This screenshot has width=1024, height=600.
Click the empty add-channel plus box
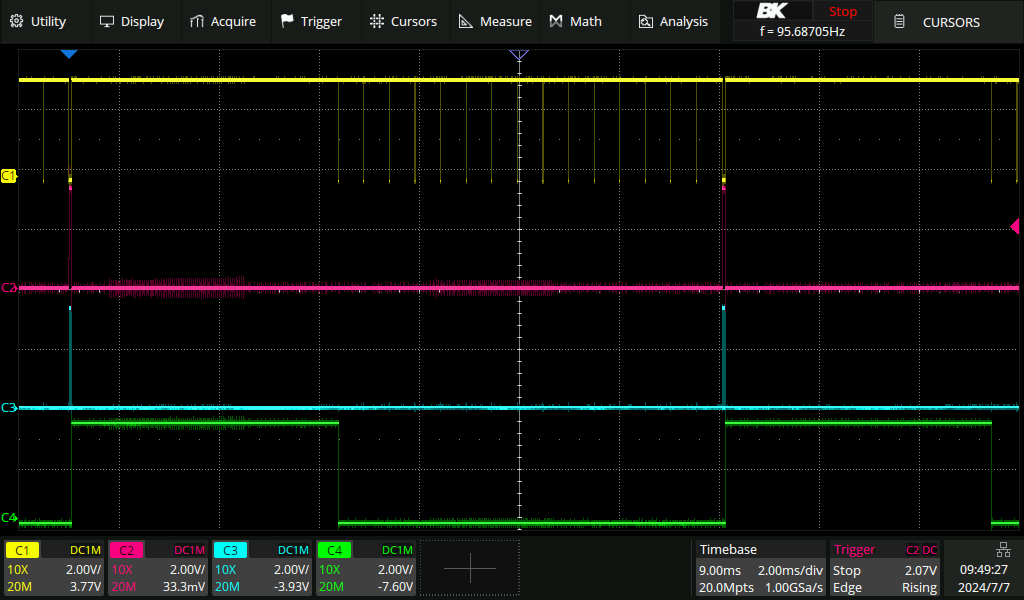pos(470,568)
